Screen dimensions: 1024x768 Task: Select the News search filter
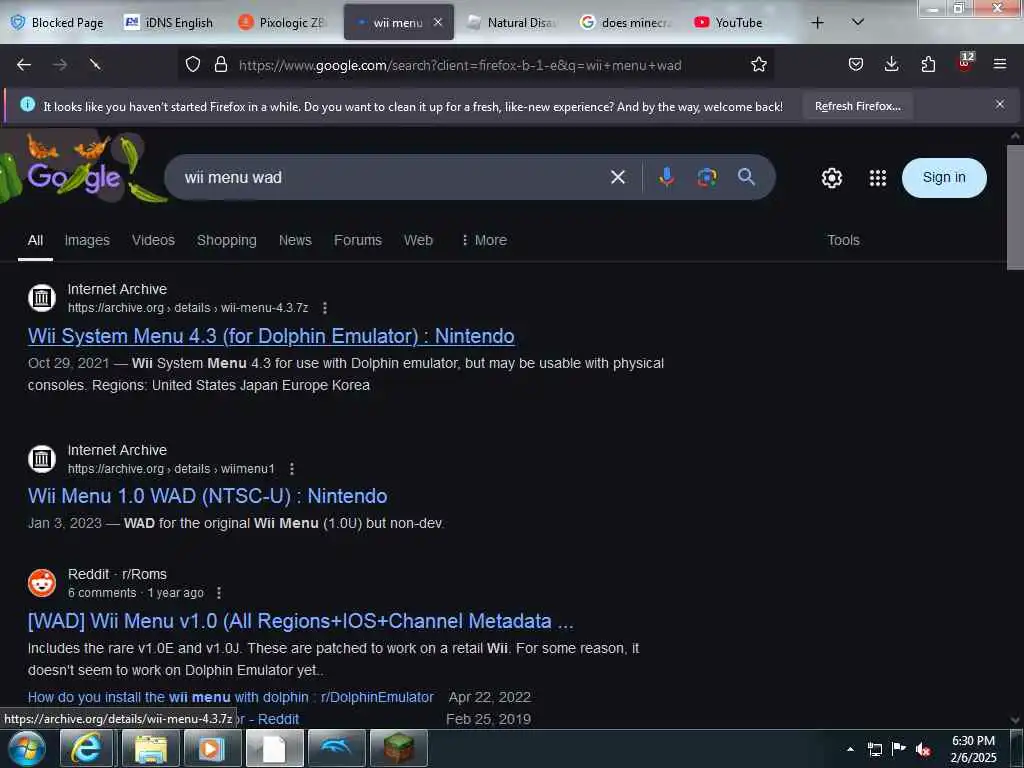[295, 240]
